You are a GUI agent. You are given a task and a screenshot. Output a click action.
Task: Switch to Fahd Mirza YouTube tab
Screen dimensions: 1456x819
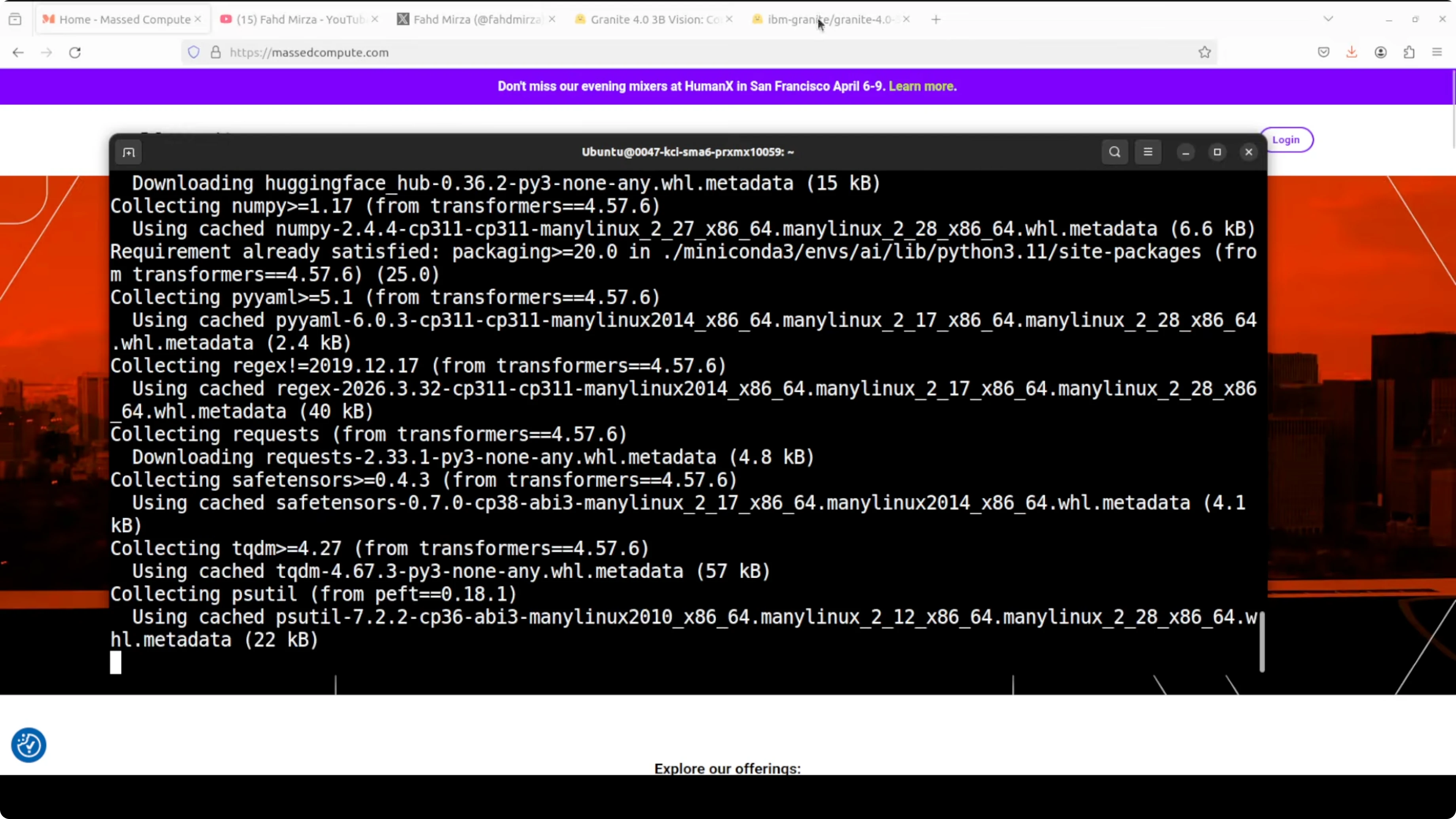300,19
